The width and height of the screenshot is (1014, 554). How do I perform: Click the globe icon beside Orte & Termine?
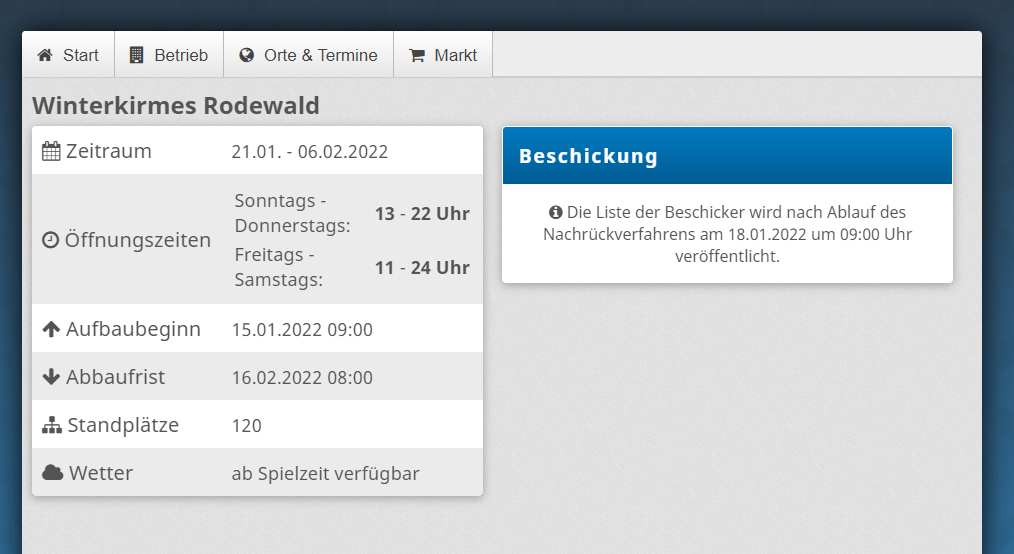click(x=247, y=56)
